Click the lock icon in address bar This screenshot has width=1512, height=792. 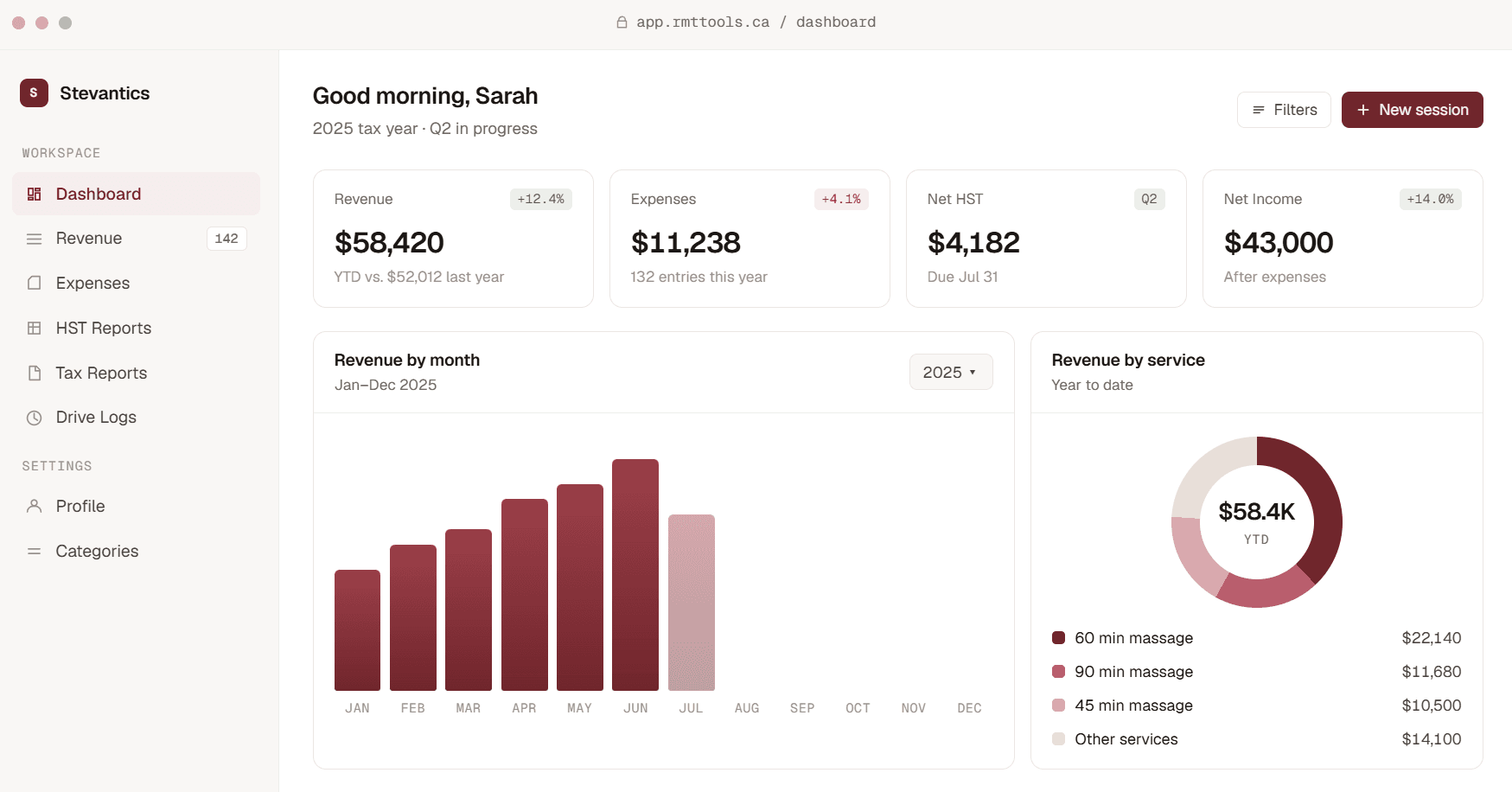coord(622,22)
